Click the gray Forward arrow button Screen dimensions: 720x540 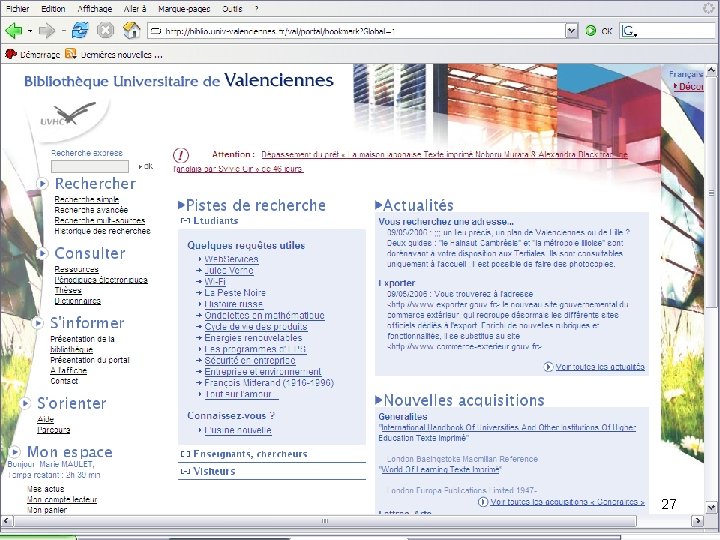(47, 31)
